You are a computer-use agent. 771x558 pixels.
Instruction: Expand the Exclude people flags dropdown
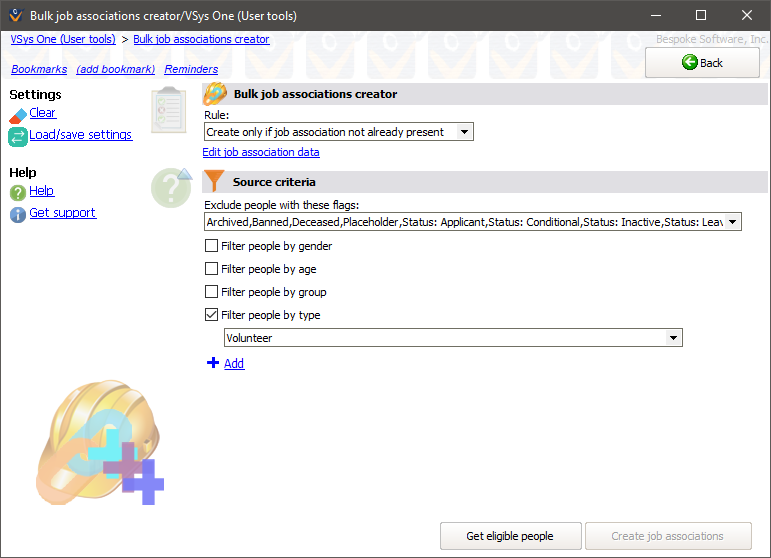point(732,222)
